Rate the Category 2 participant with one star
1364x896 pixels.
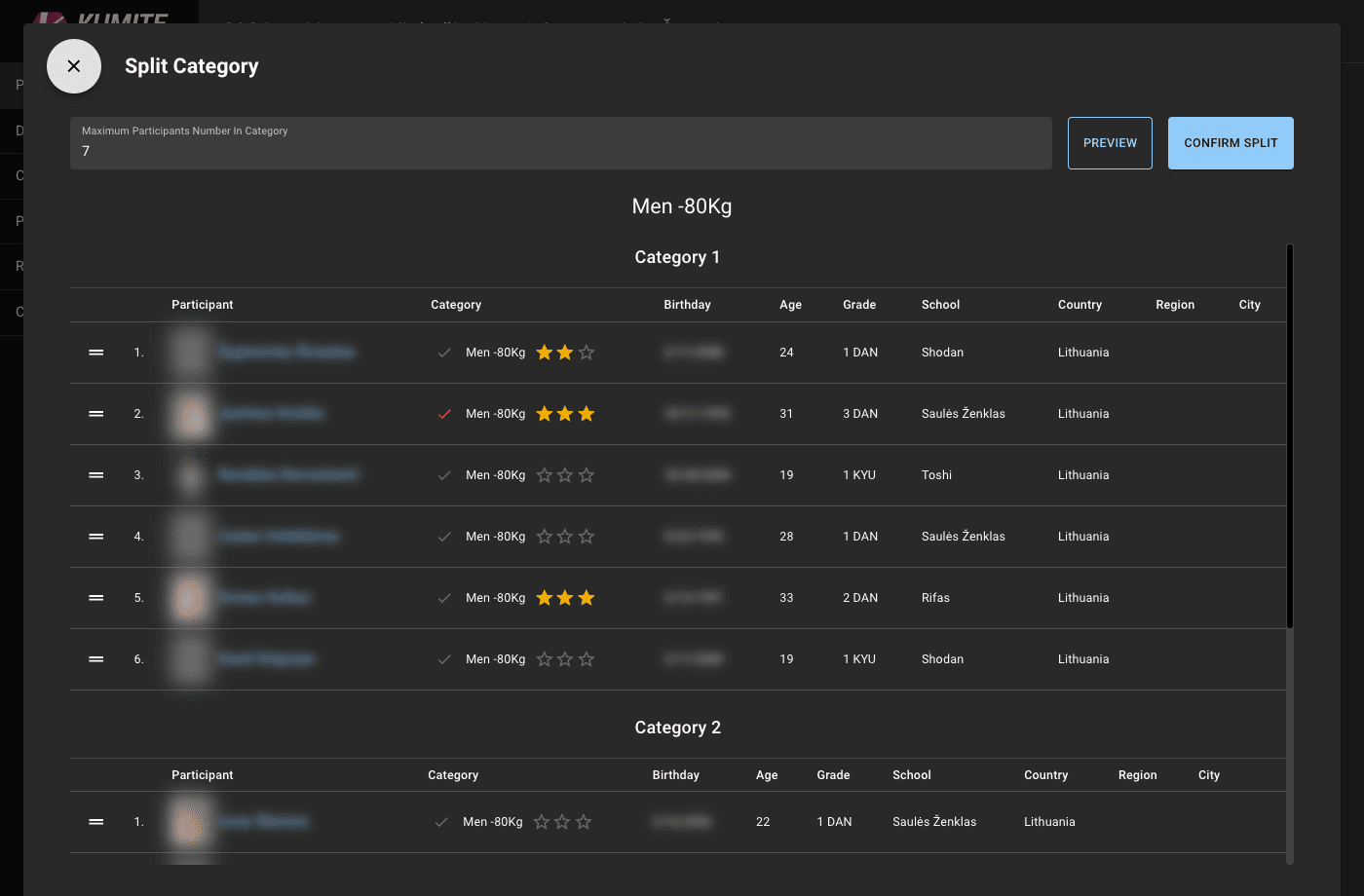coord(541,821)
